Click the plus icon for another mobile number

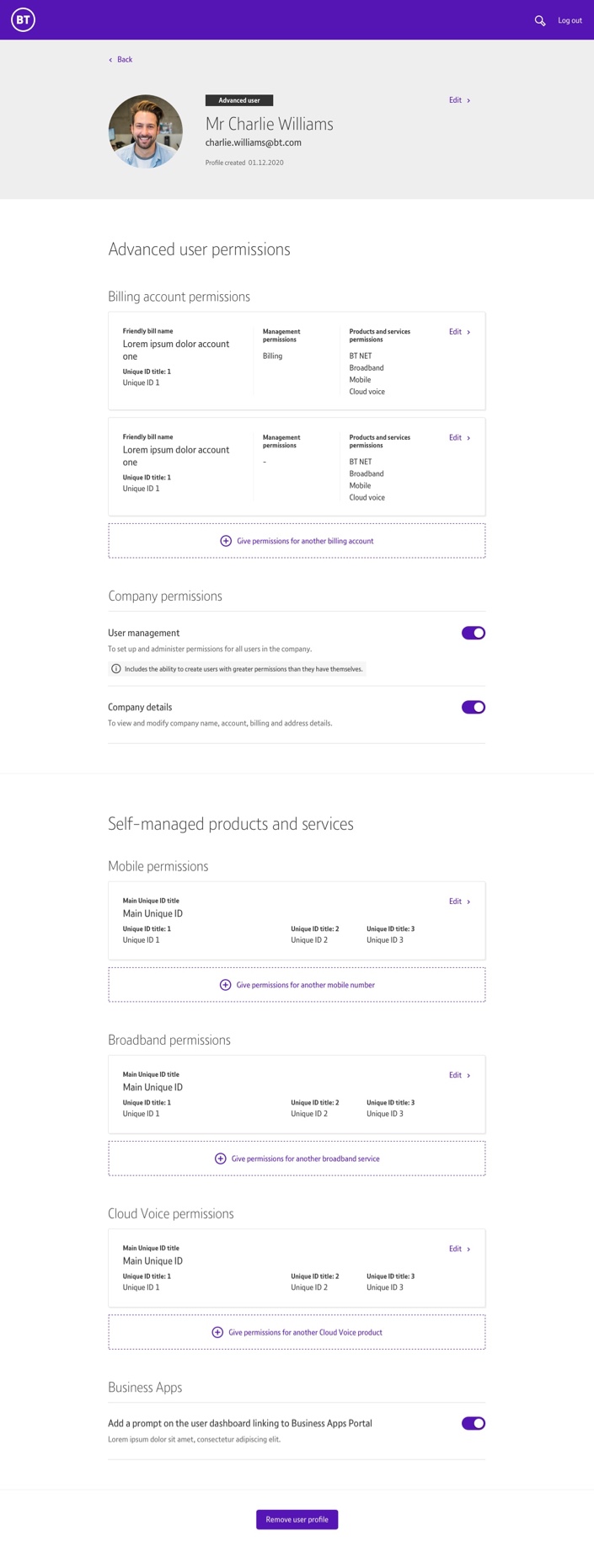[x=225, y=985]
